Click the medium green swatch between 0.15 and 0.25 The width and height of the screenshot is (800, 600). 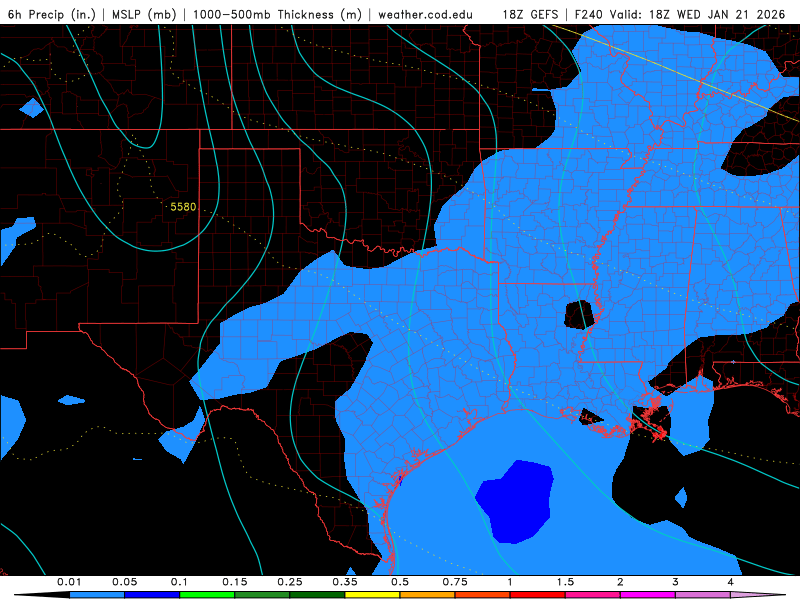click(x=262, y=595)
